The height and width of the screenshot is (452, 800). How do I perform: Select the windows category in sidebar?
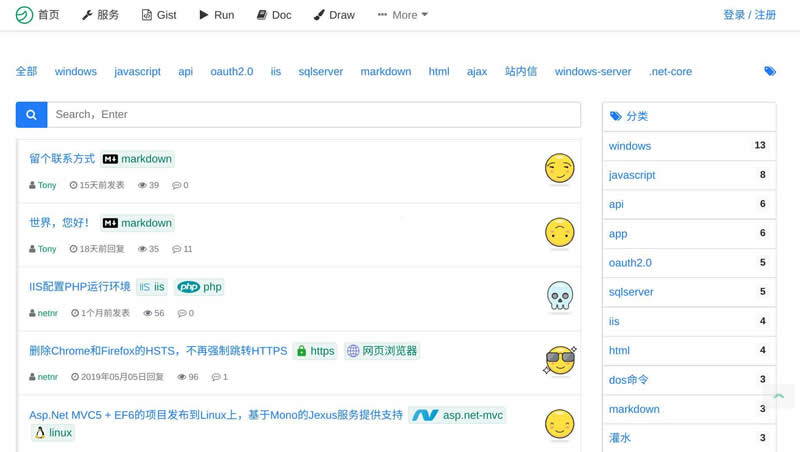tap(630, 146)
